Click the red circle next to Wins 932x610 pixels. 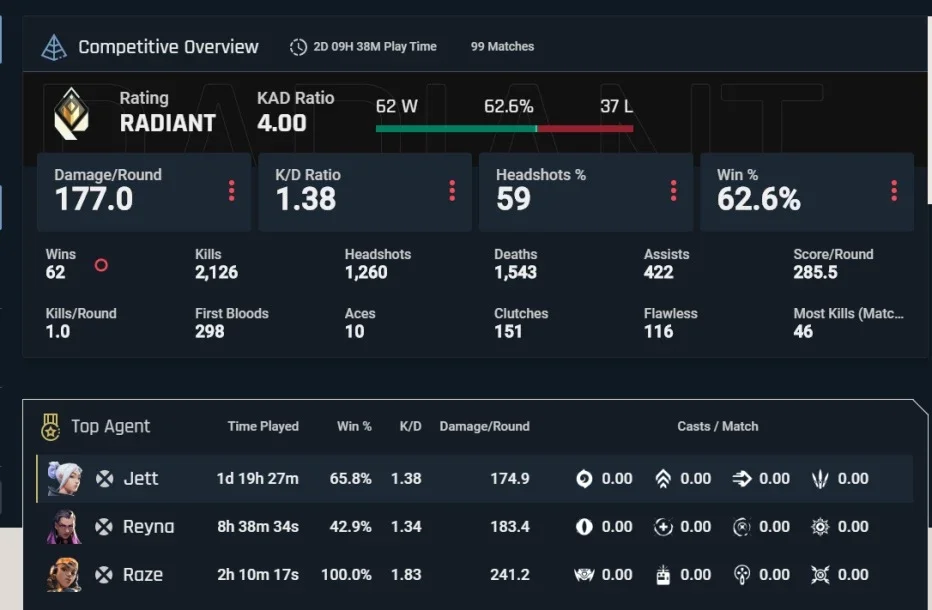coord(101,265)
